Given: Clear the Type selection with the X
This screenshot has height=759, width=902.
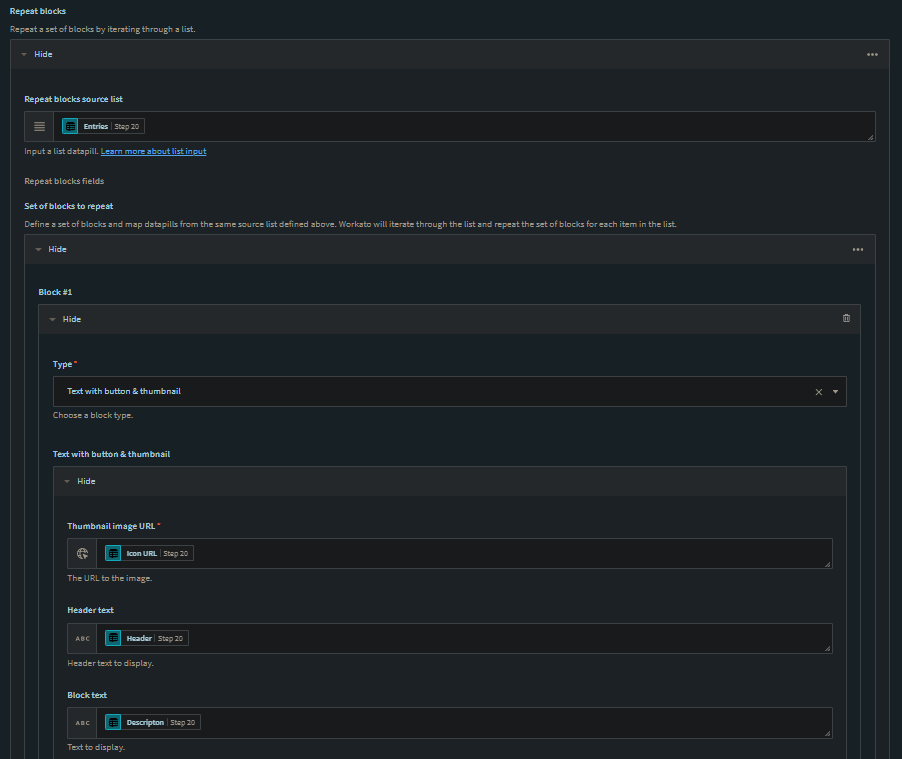Looking at the screenshot, I should click(818, 392).
